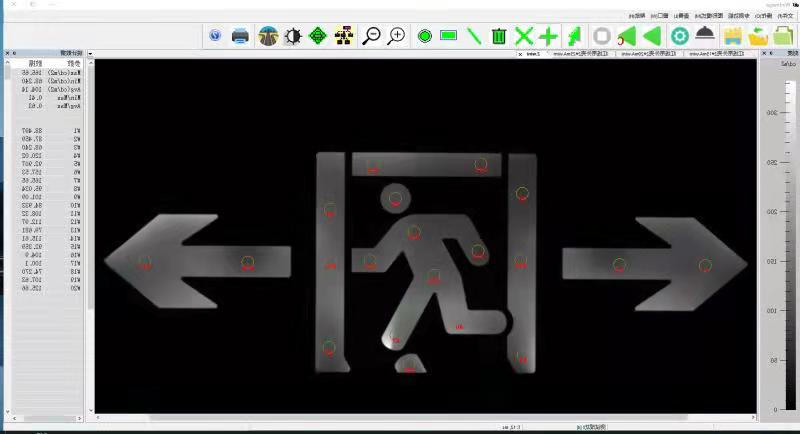The image size is (800, 434).
Task: Click image view horizontal scrollbar right arrow
Action: pyautogui.click(x=753, y=417)
